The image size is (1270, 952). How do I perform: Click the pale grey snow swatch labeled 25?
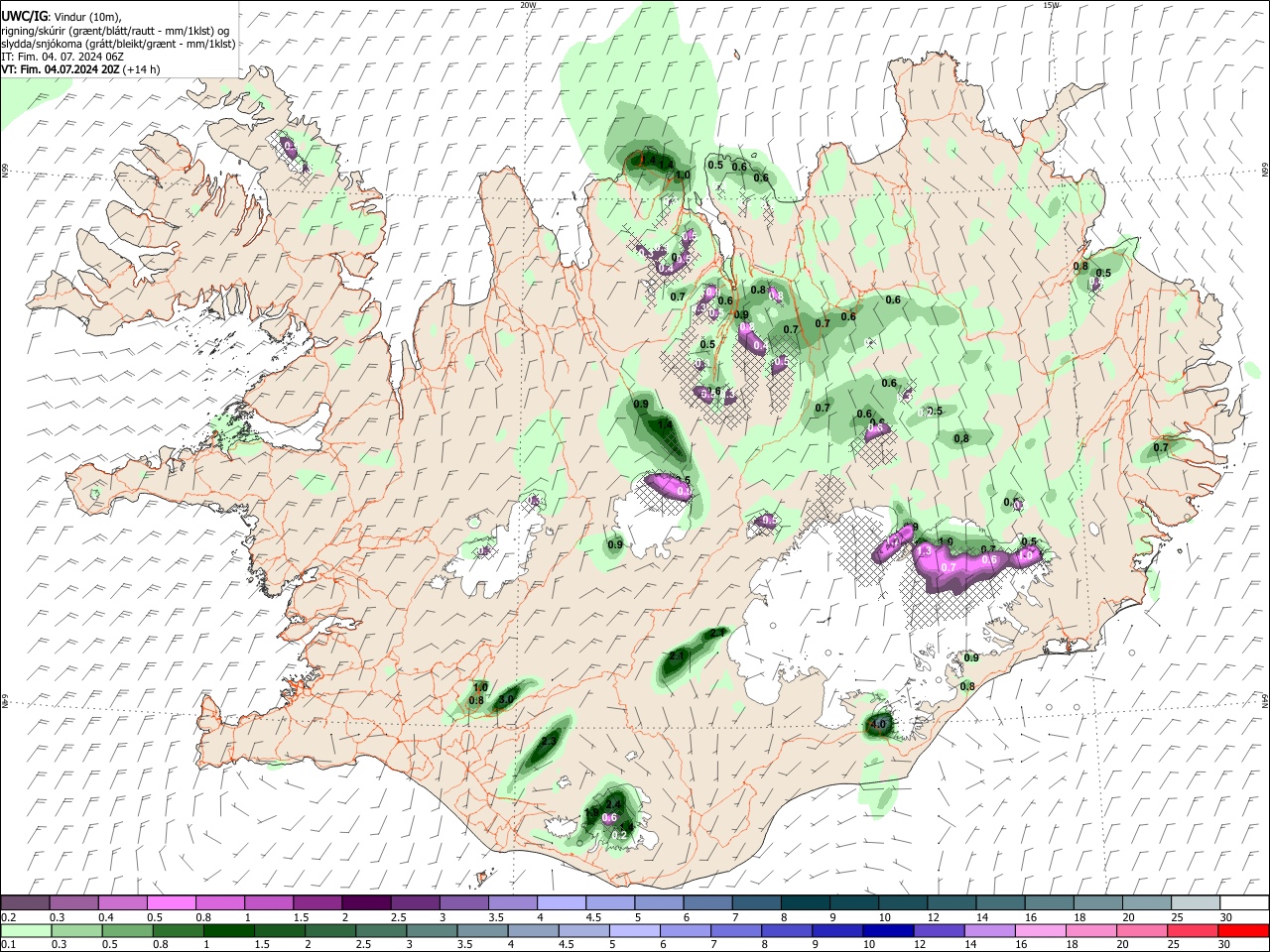coord(1197,902)
